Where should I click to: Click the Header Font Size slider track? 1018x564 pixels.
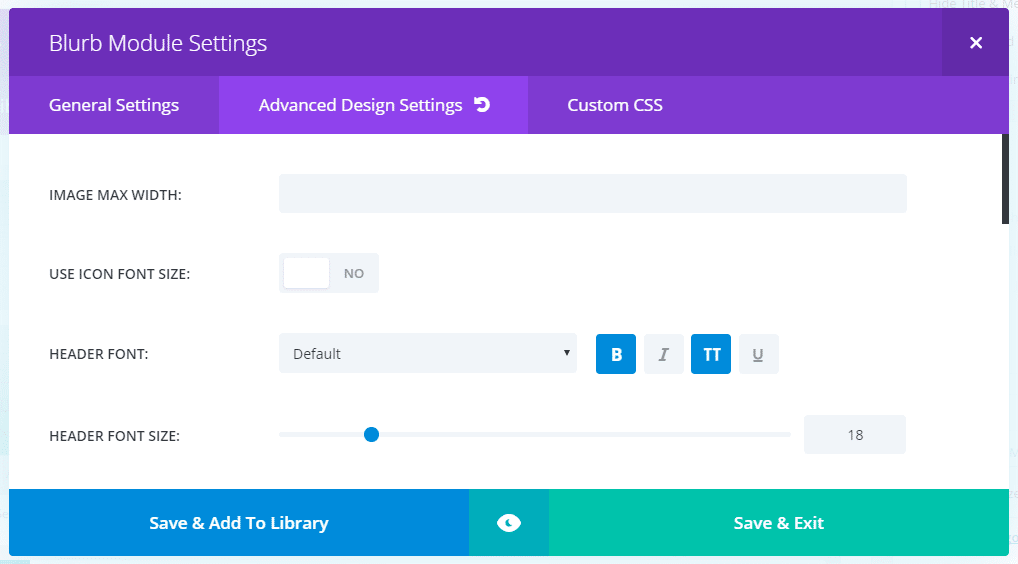(x=534, y=434)
